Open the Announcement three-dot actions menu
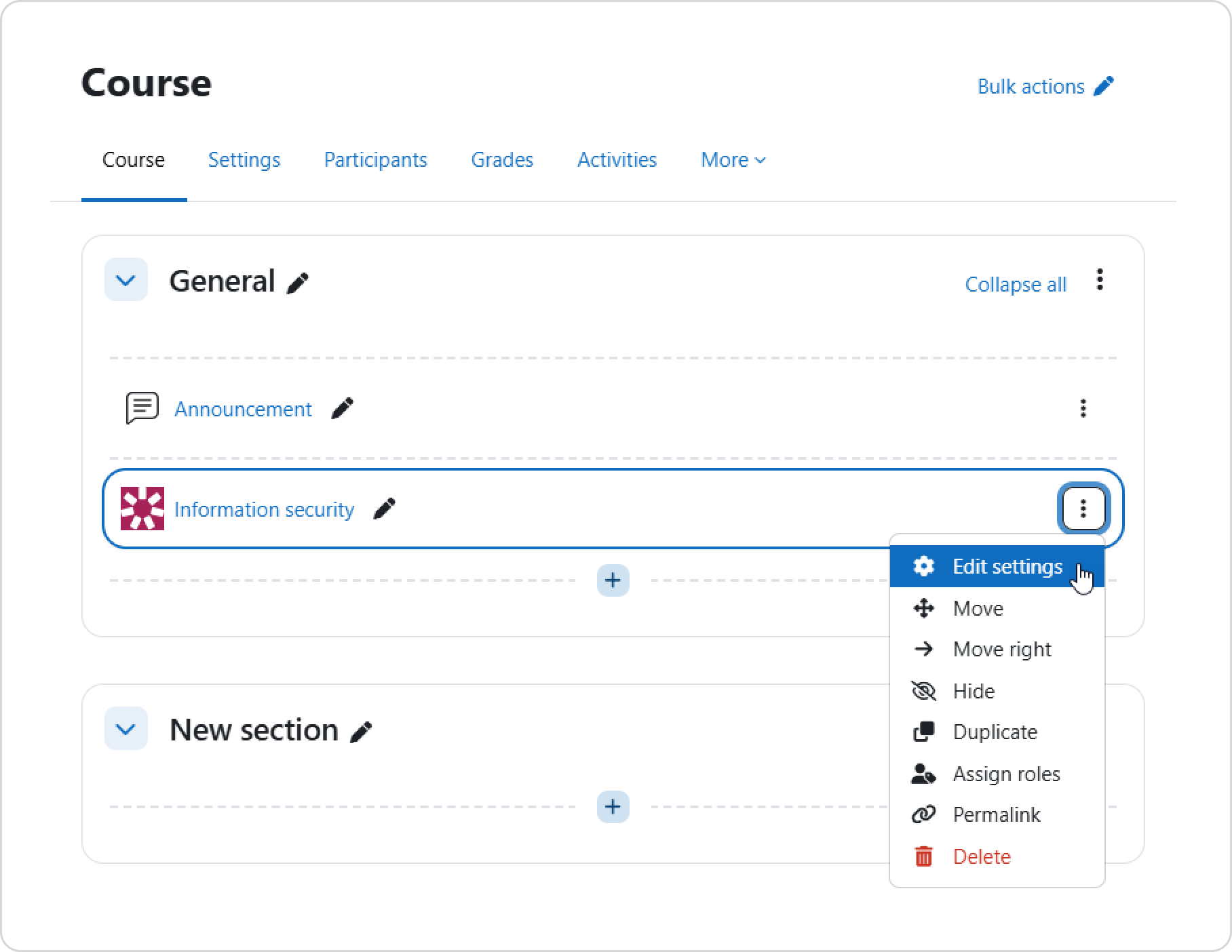 click(x=1083, y=408)
